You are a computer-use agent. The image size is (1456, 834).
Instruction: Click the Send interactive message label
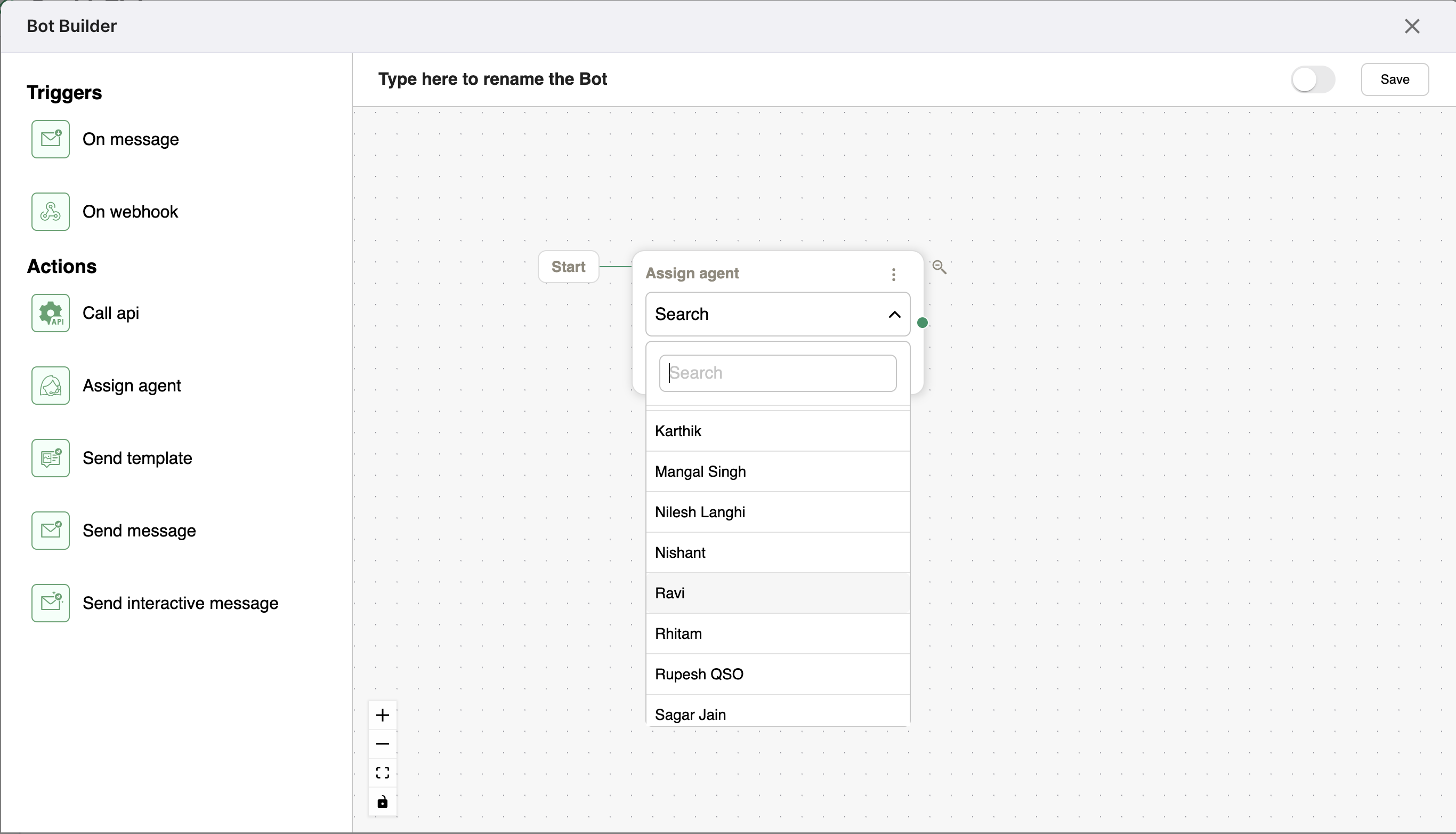[180, 603]
